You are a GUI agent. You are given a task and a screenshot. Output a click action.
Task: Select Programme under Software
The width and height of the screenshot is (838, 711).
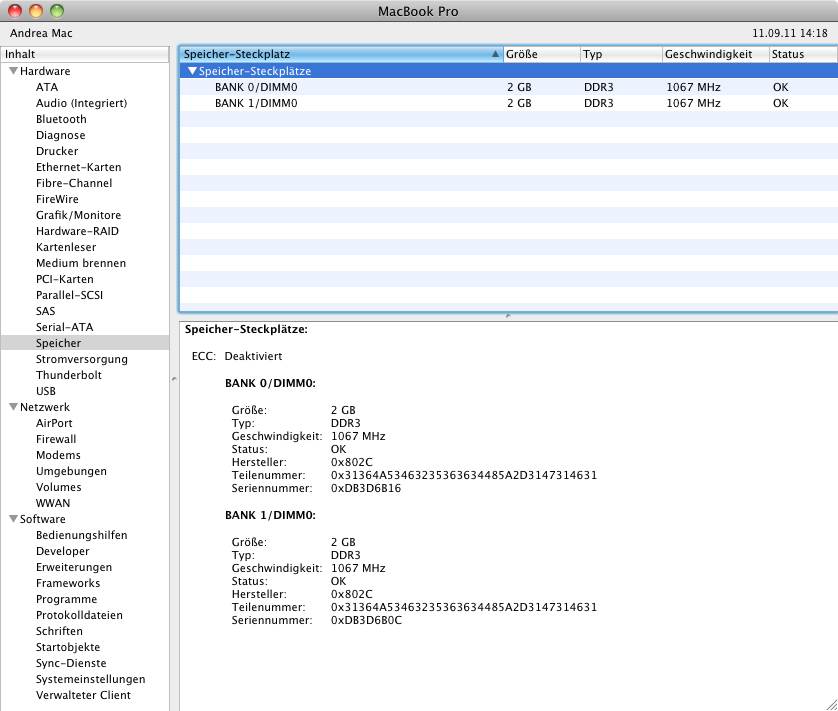coord(66,599)
